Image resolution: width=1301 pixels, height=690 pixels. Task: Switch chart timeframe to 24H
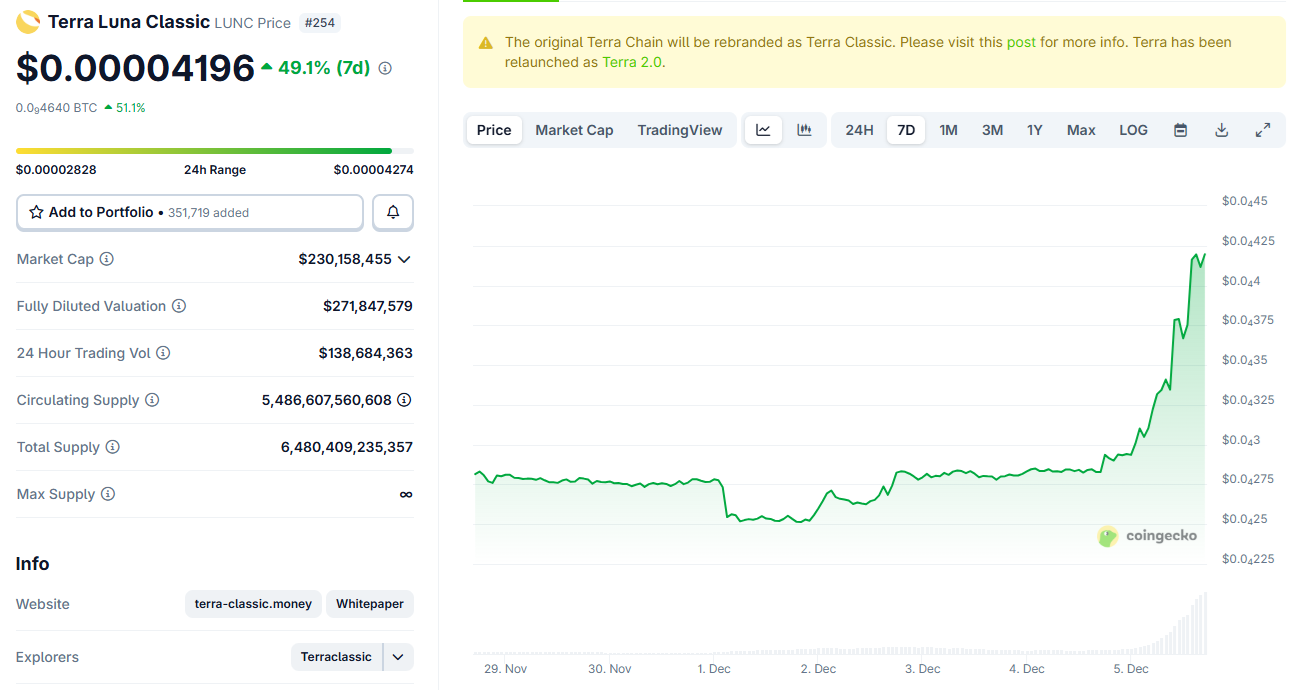click(x=858, y=129)
